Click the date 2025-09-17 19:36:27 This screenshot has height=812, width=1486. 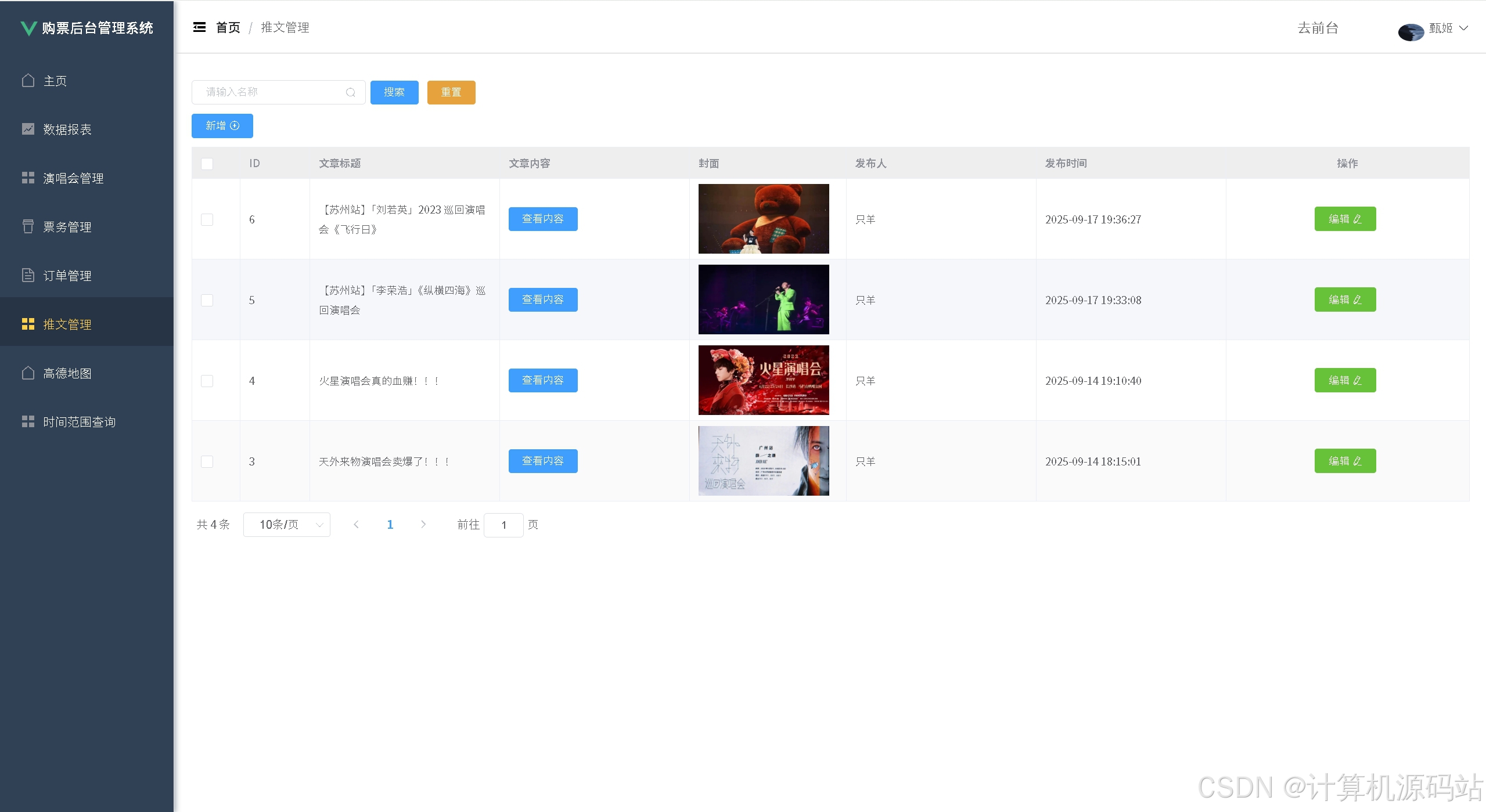click(1093, 219)
